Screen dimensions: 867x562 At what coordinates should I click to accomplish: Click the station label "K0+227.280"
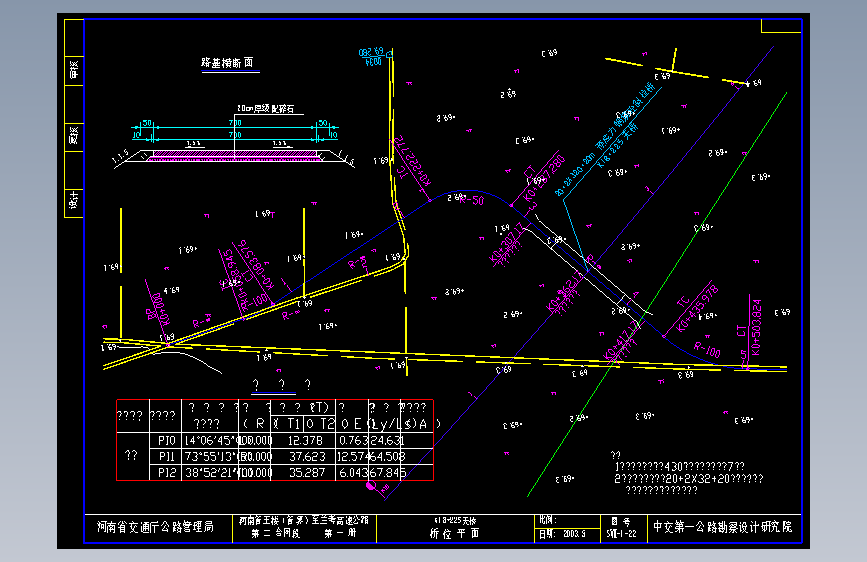coord(545,178)
